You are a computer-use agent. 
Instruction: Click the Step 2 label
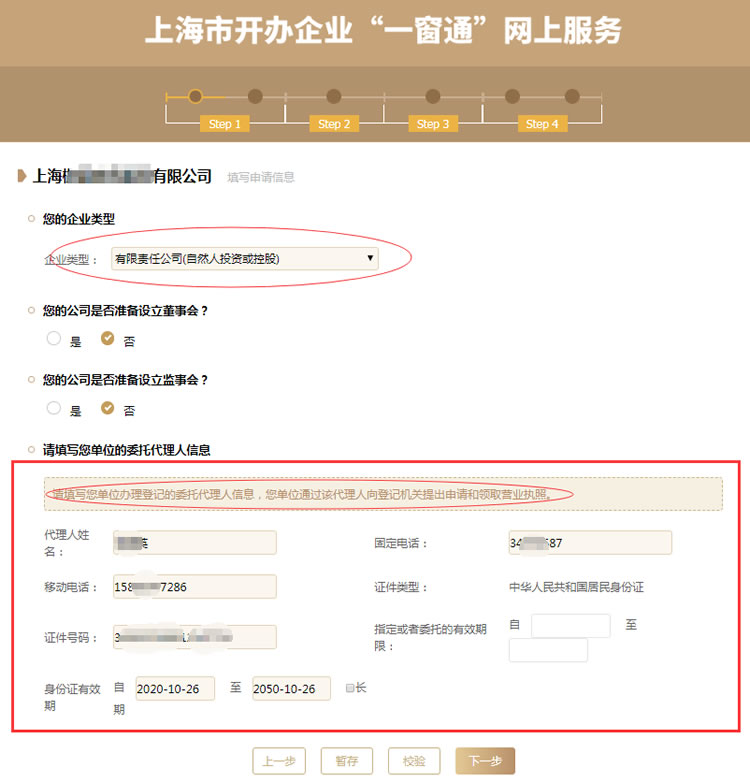tap(334, 124)
